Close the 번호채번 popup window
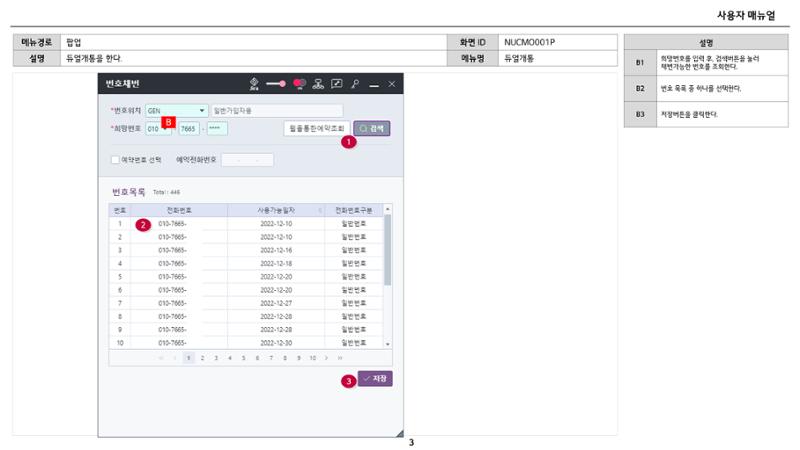 392,84
